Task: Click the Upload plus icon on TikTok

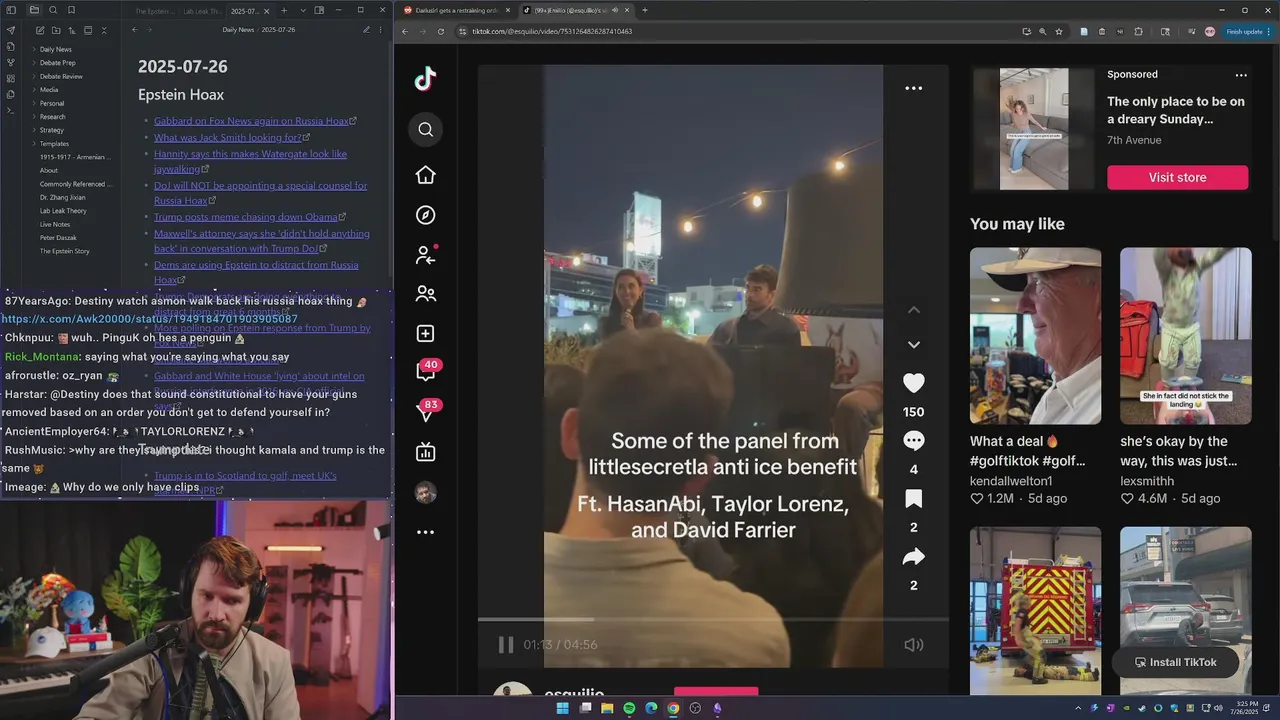Action: (426, 334)
